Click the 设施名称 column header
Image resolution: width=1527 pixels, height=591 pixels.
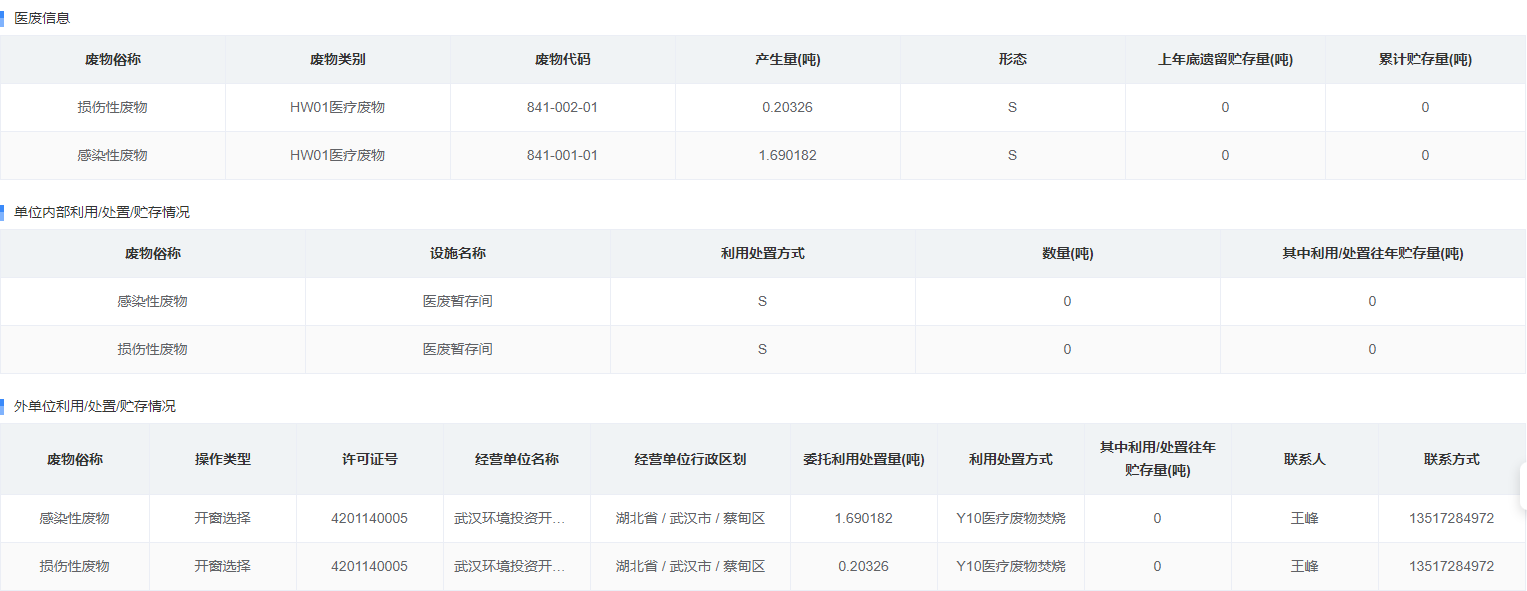[x=458, y=253]
